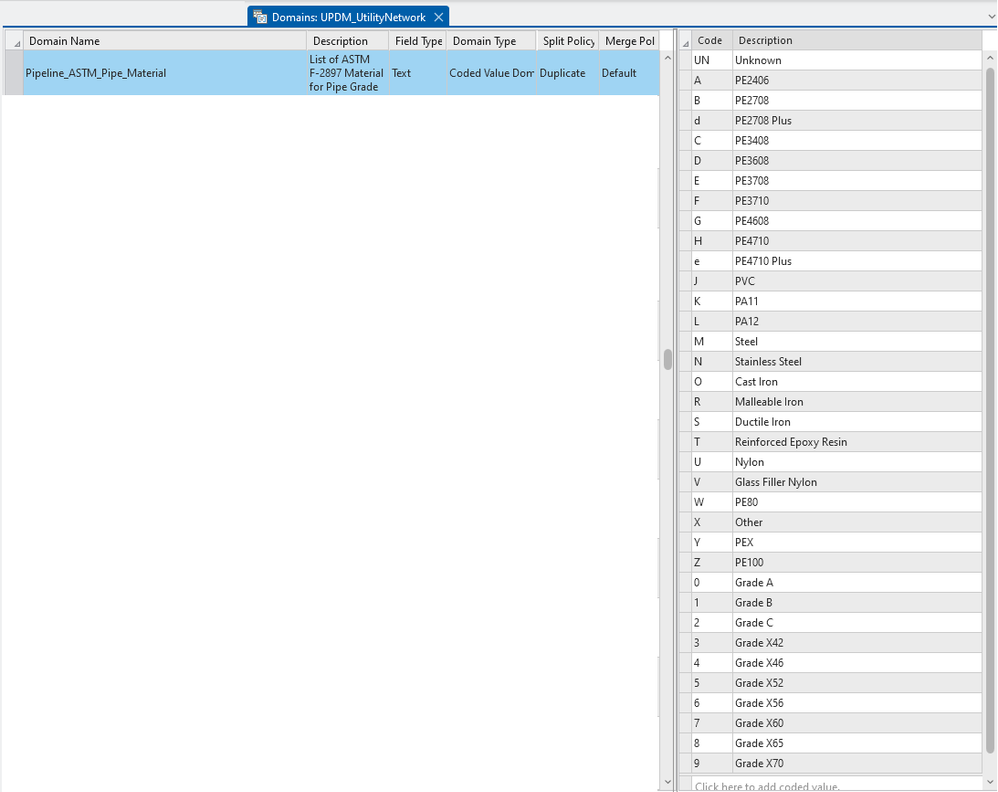Select the PA11 description cell
The width and height of the screenshot is (998, 792).
[857, 301]
